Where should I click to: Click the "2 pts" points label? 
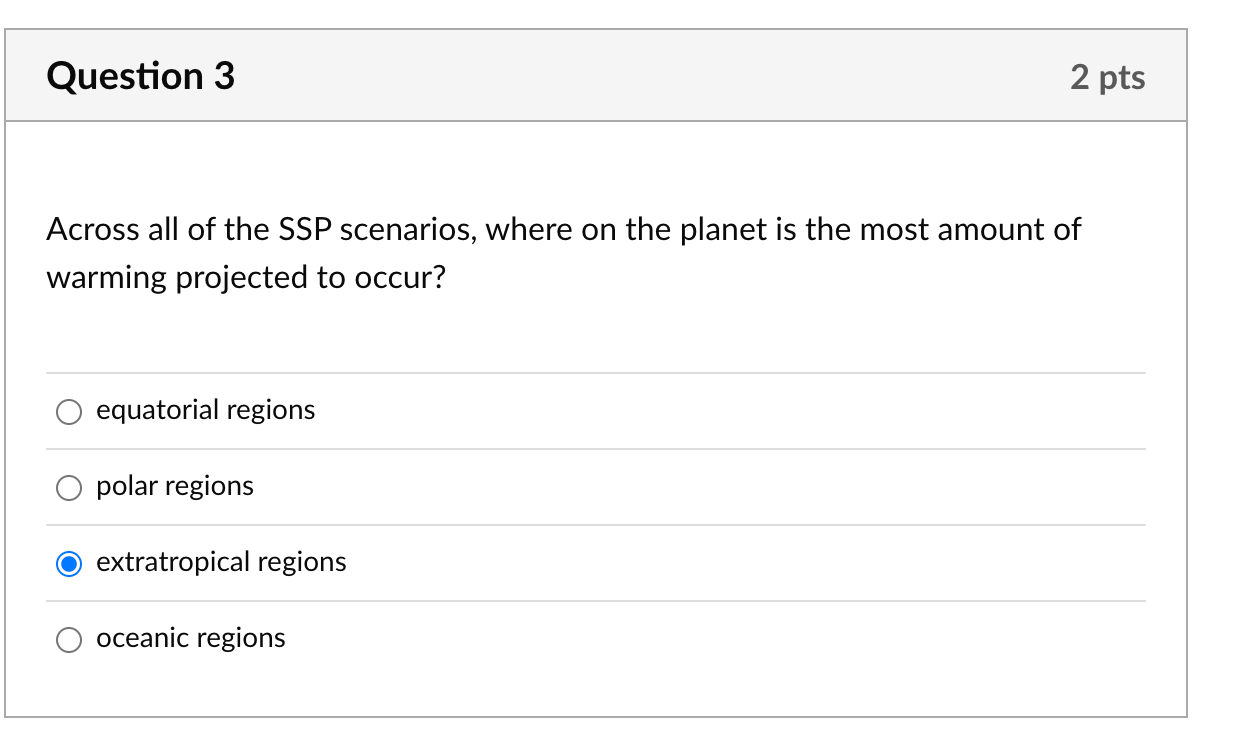(1107, 77)
